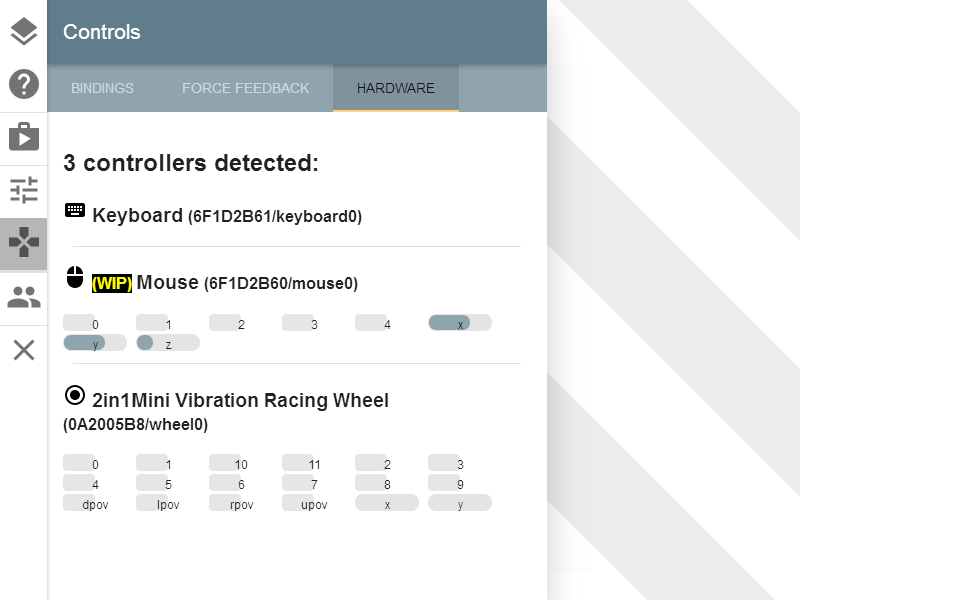Click the mouse device icon
This screenshot has height=600, width=960.
pyautogui.click(x=75, y=277)
